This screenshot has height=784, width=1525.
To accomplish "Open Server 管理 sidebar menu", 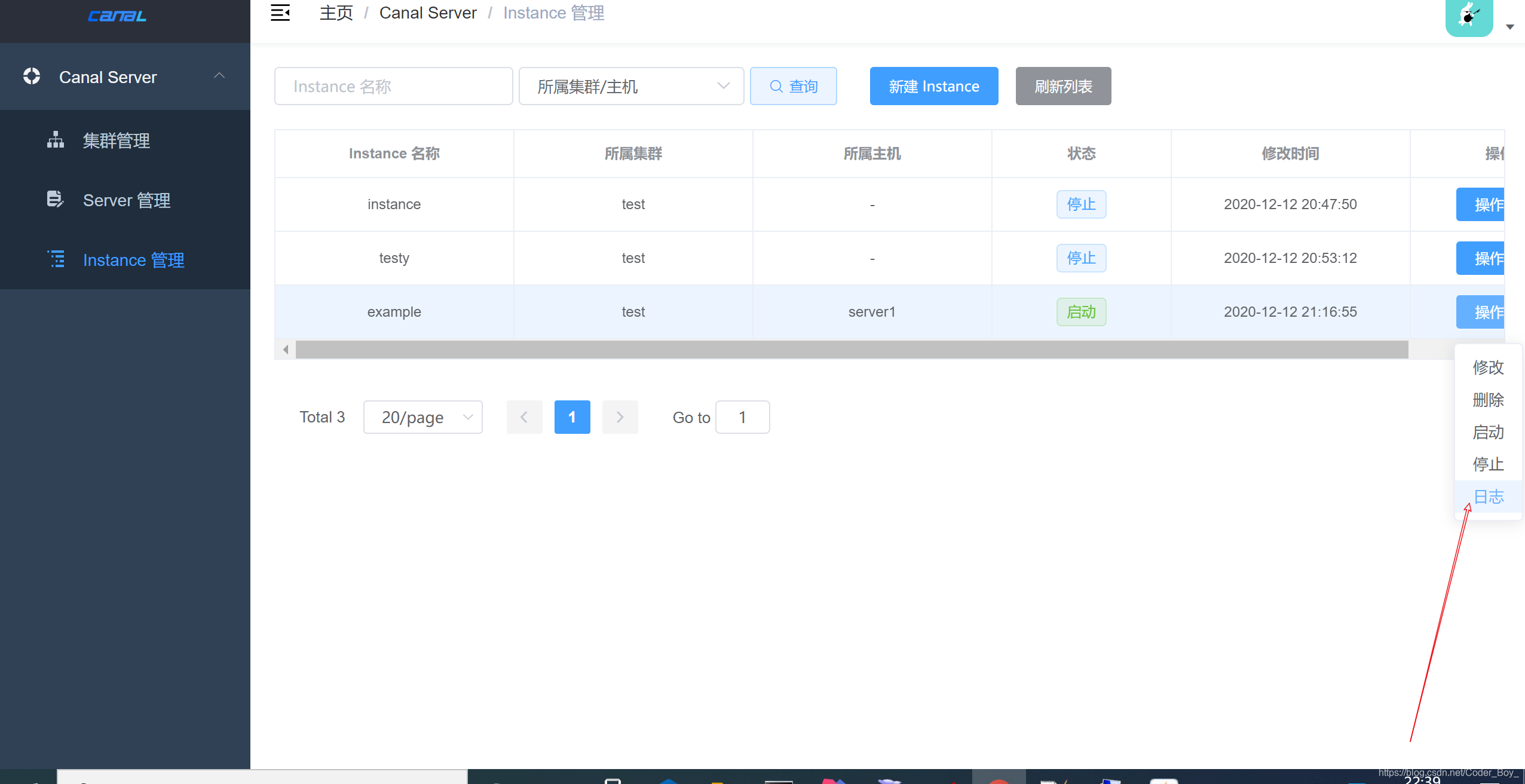I will 125,200.
